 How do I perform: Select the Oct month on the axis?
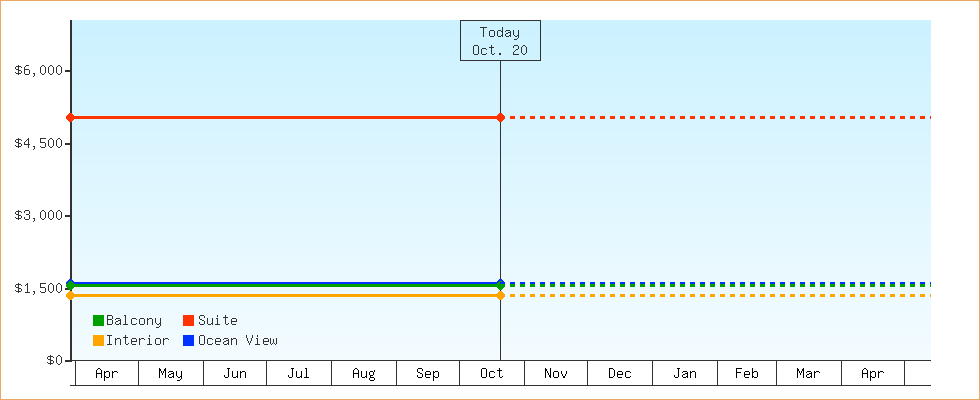(x=492, y=374)
